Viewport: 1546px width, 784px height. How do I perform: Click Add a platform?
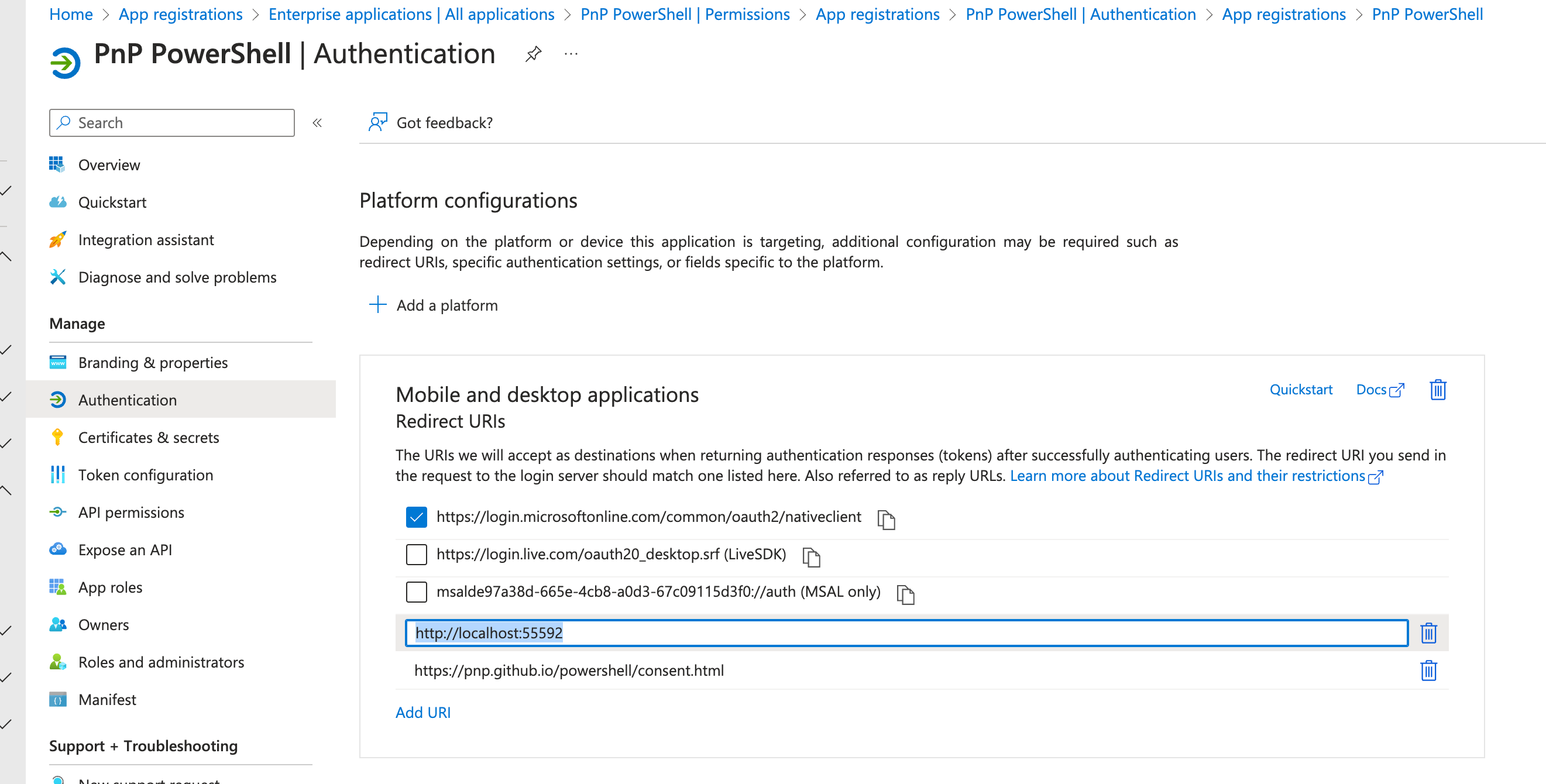433,305
